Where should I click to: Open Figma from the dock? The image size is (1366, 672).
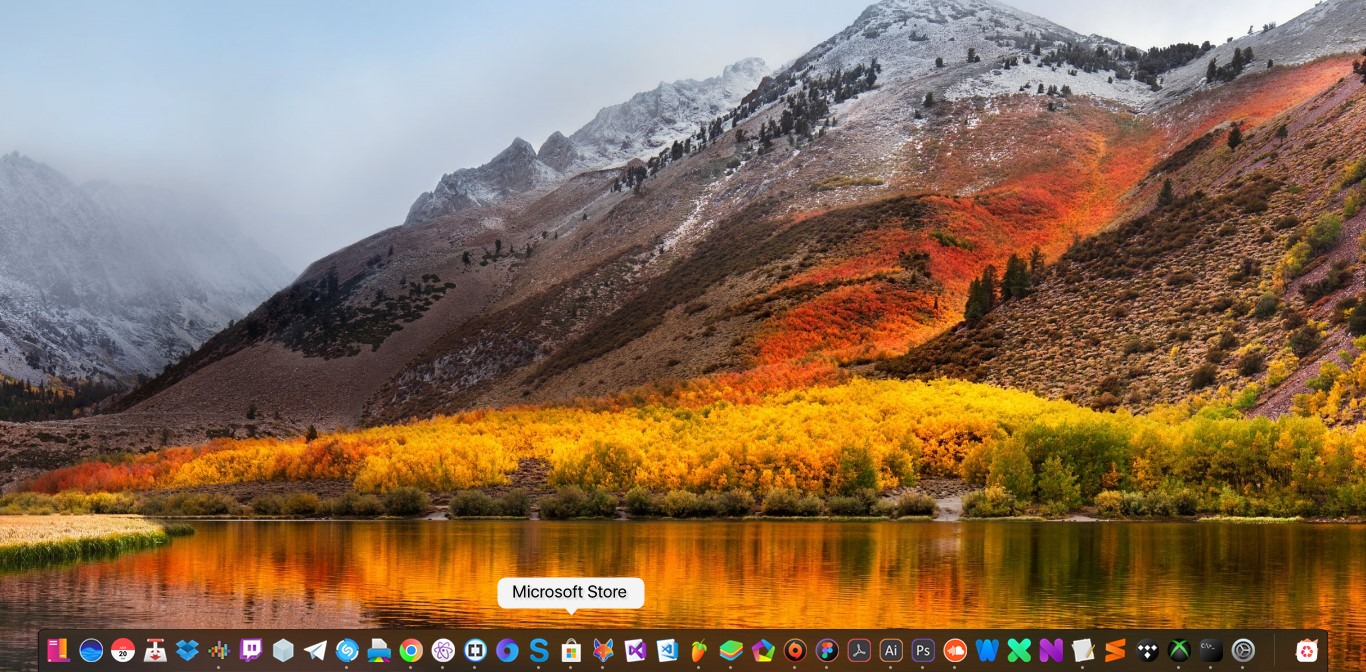(827, 650)
